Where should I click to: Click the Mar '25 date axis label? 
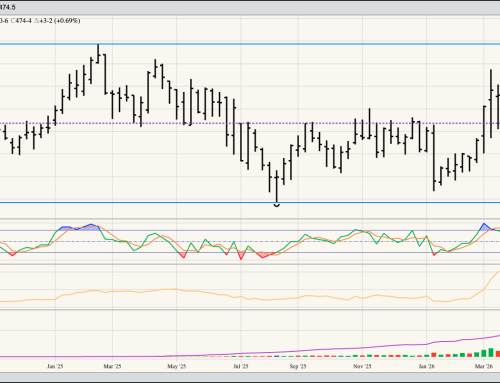pyautogui.click(x=112, y=366)
